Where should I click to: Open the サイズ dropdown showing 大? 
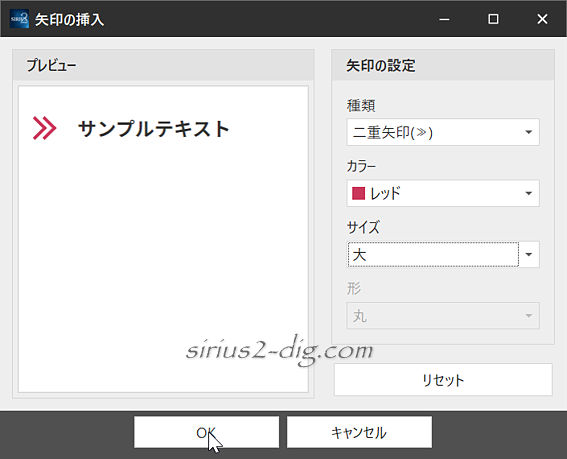tap(443, 255)
